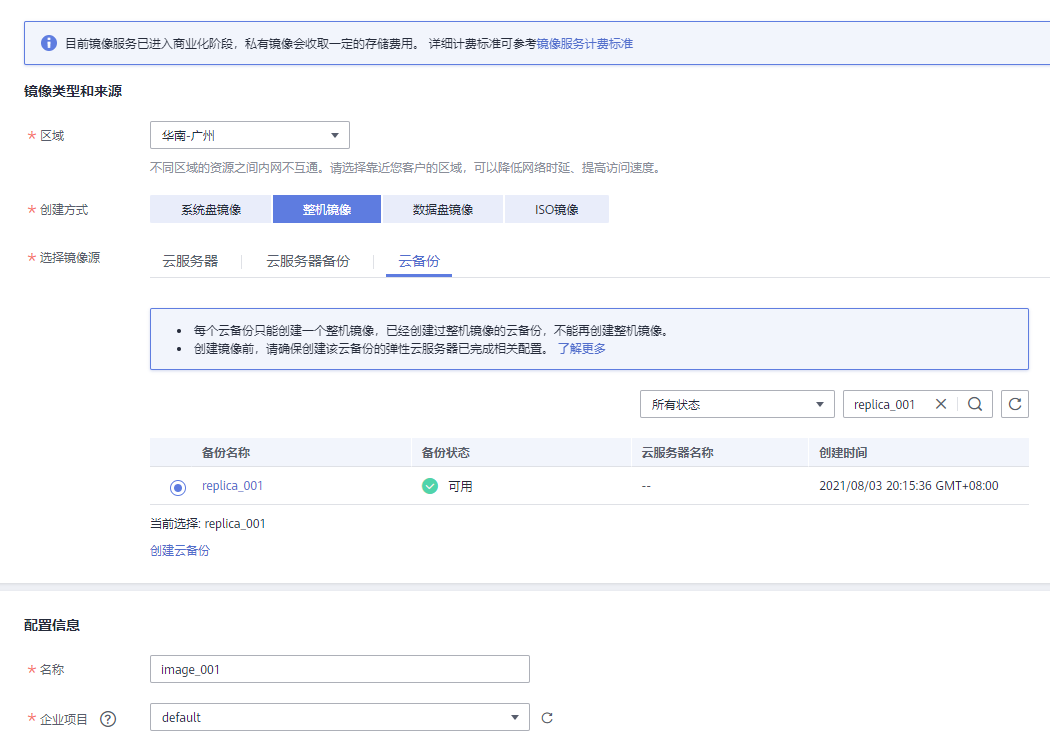1050x744 pixels.
Task: Click the 可用 status text
Action: (460, 487)
